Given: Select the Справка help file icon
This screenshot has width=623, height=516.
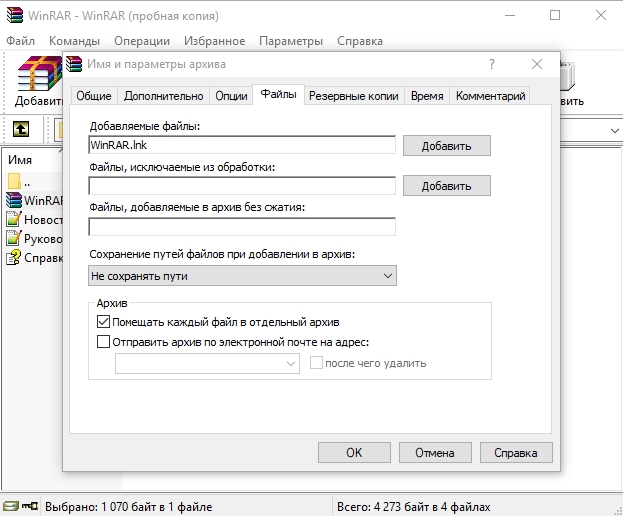Looking at the screenshot, I should tap(14, 257).
